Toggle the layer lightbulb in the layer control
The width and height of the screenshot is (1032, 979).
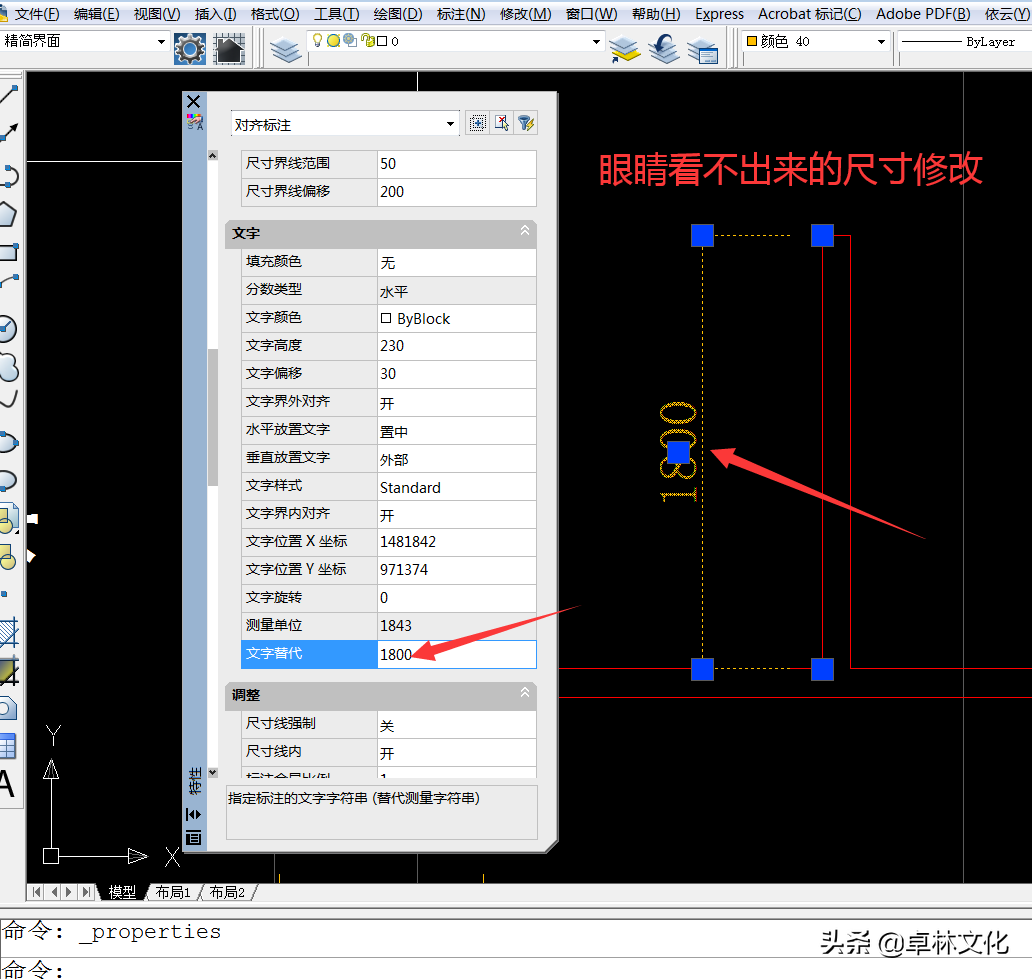coord(317,42)
